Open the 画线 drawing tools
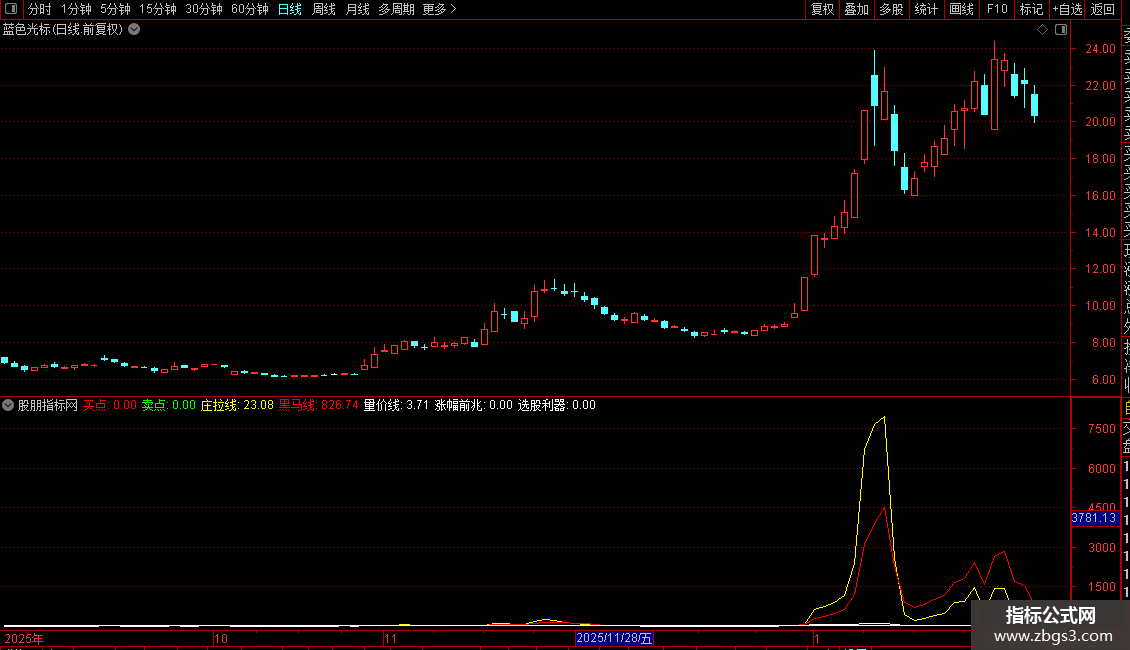The height and width of the screenshot is (650, 1130). tap(961, 9)
